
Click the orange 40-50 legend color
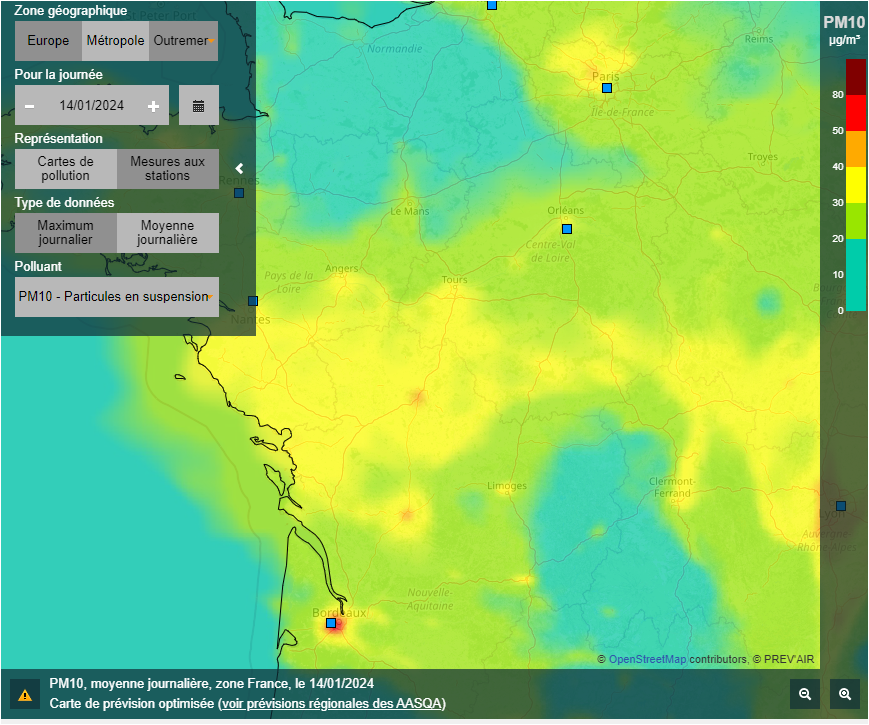(856, 149)
